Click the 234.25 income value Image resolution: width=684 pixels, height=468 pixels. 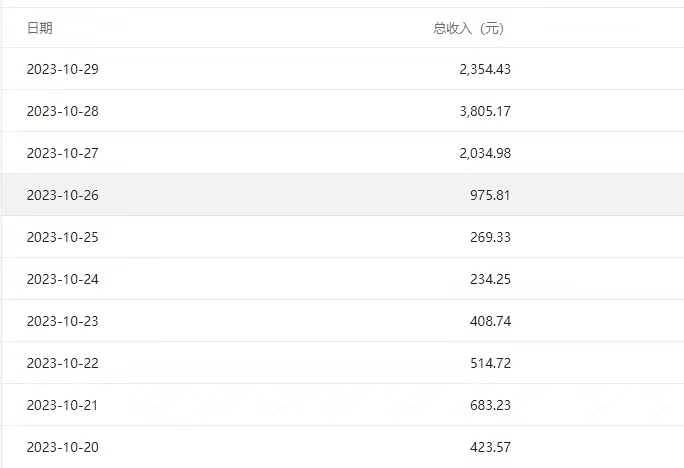pos(490,279)
